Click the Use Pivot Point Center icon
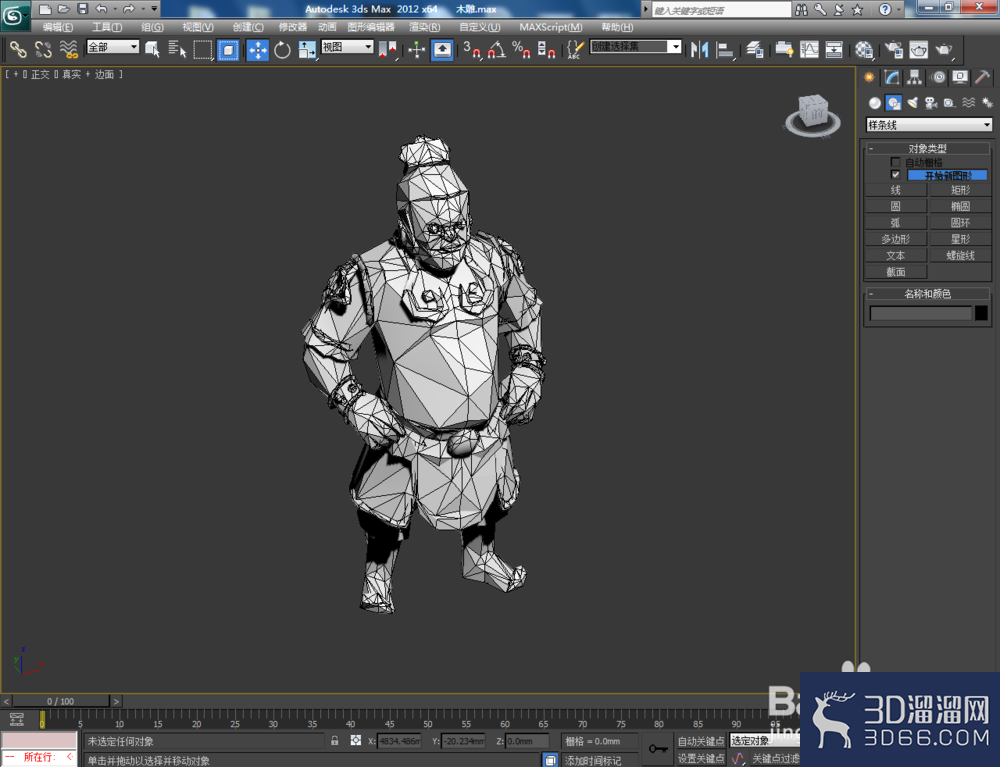The width and height of the screenshot is (1000, 767). pos(388,50)
